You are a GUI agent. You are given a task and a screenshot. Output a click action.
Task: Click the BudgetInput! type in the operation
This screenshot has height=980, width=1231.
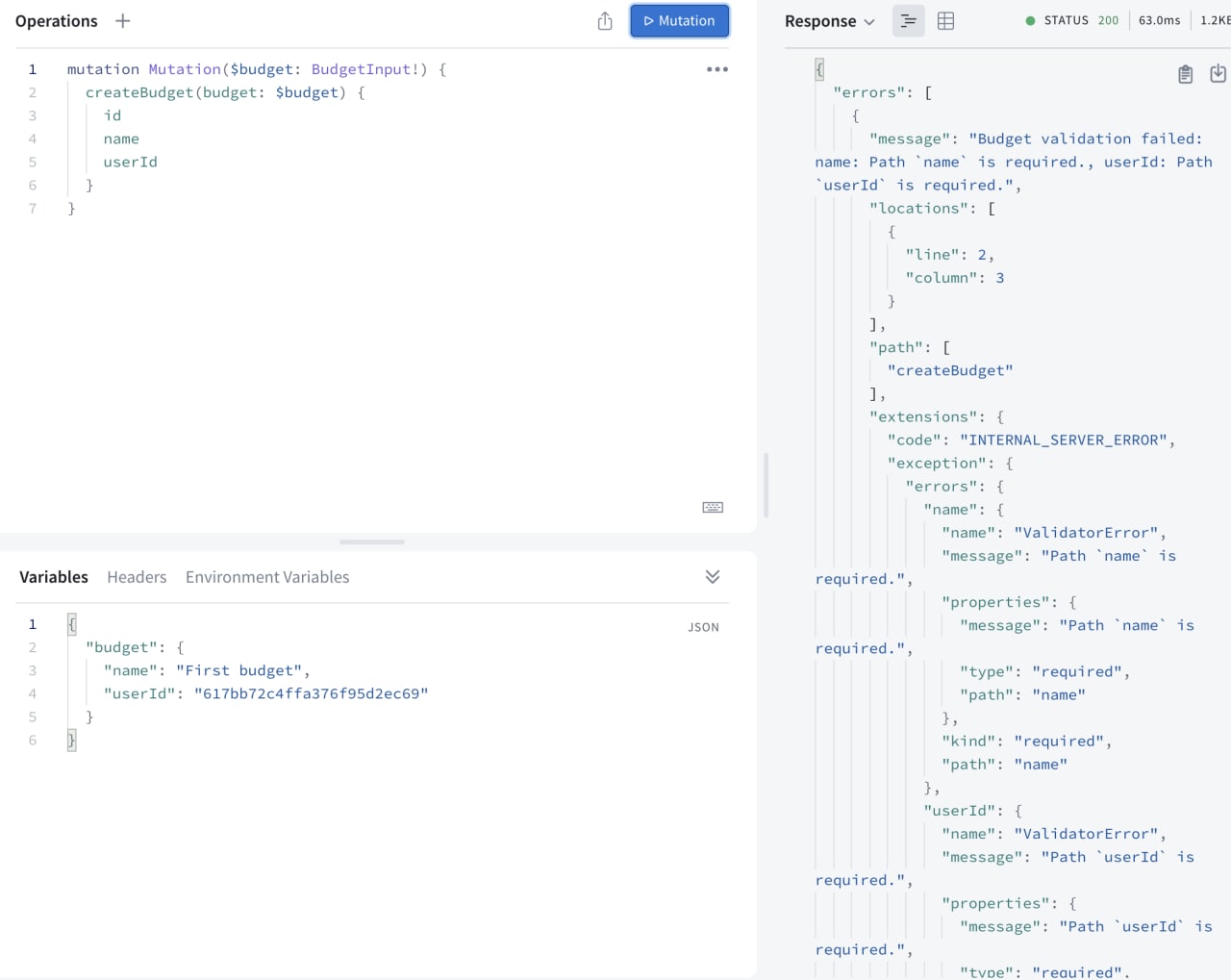pyautogui.click(x=364, y=69)
